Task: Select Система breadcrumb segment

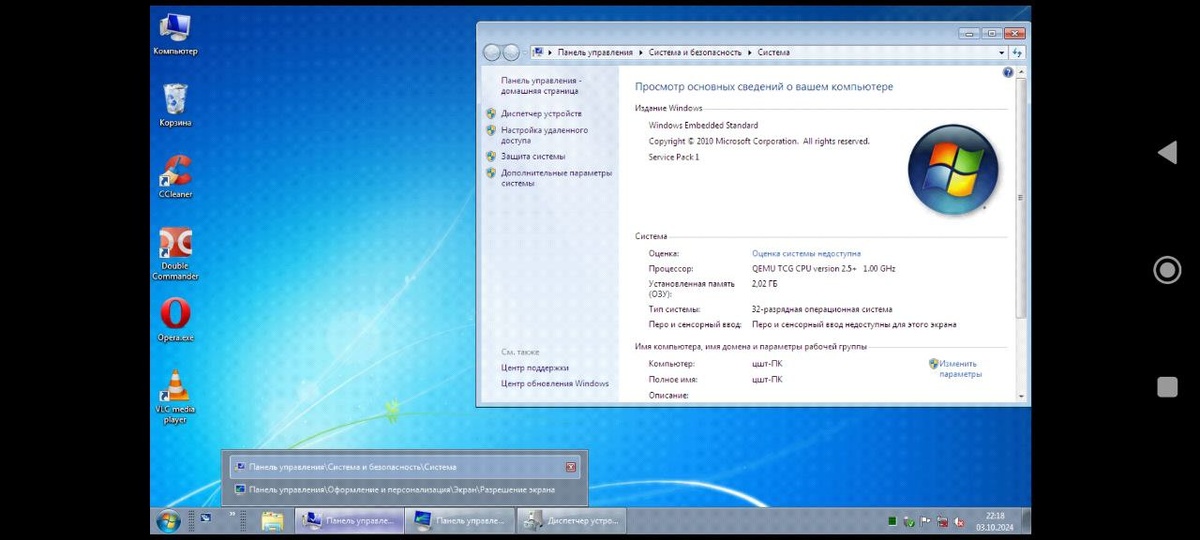Action: [773, 52]
